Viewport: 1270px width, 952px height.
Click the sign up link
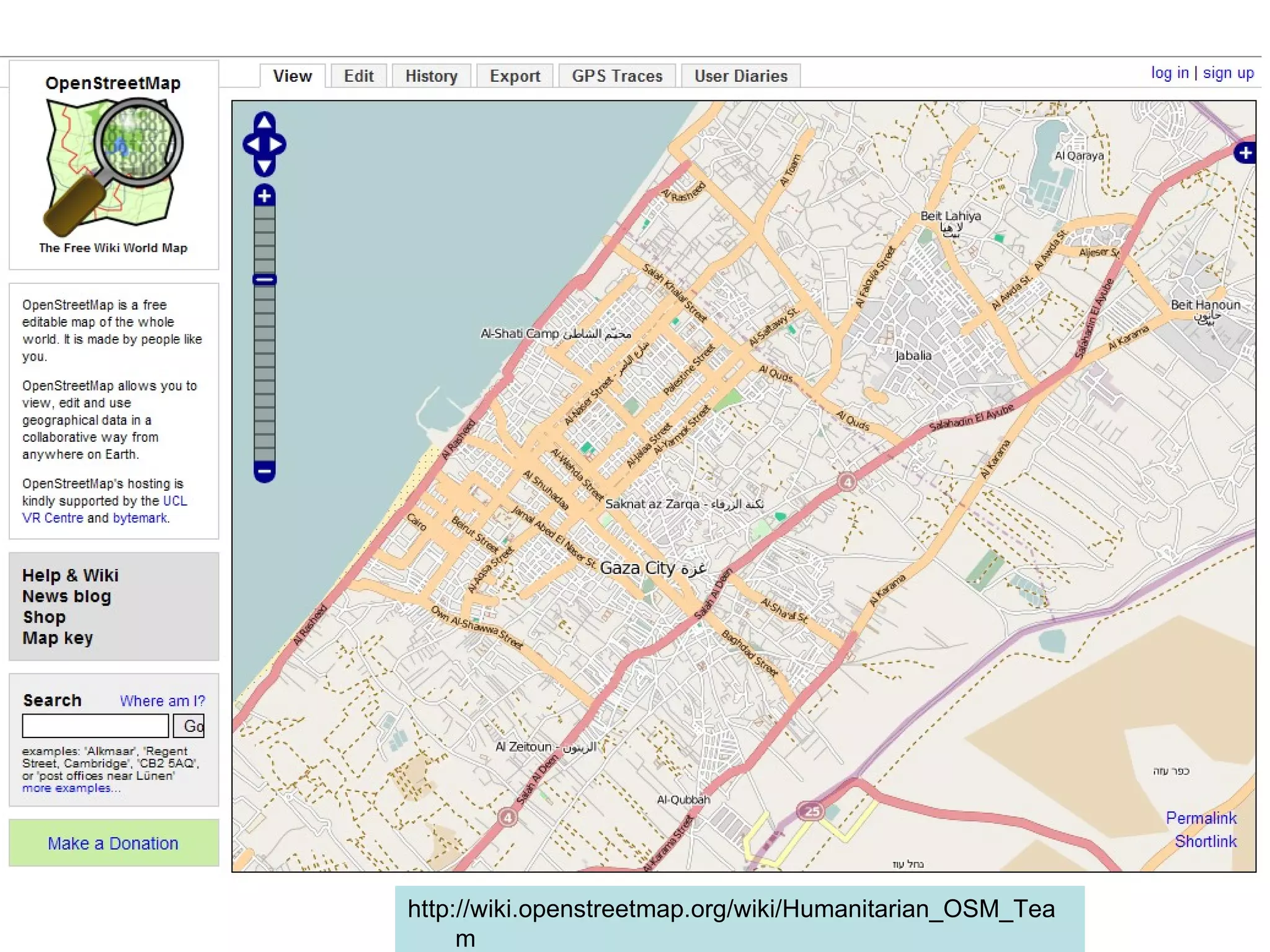pyautogui.click(x=1228, y=73)
